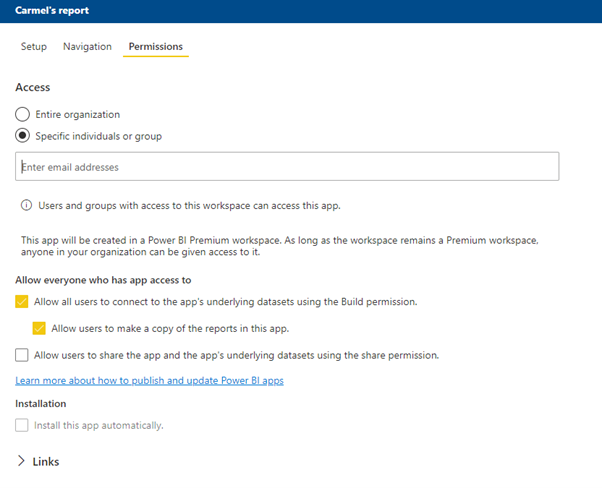Switch to the Setup tab
This screenshot has width=602, height=488.
click(x=33, y=47)
